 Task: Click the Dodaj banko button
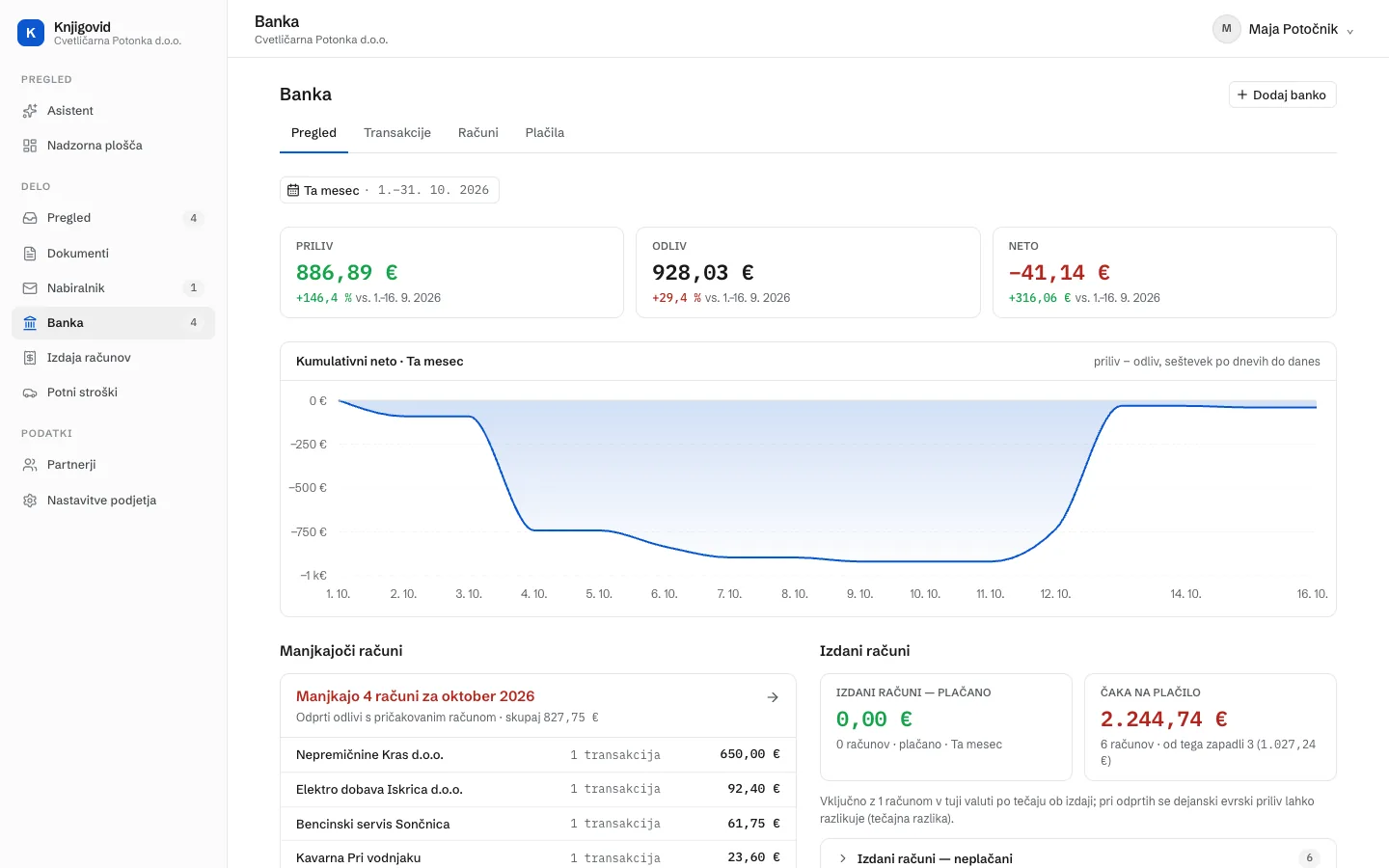(x=1282, y=95)
